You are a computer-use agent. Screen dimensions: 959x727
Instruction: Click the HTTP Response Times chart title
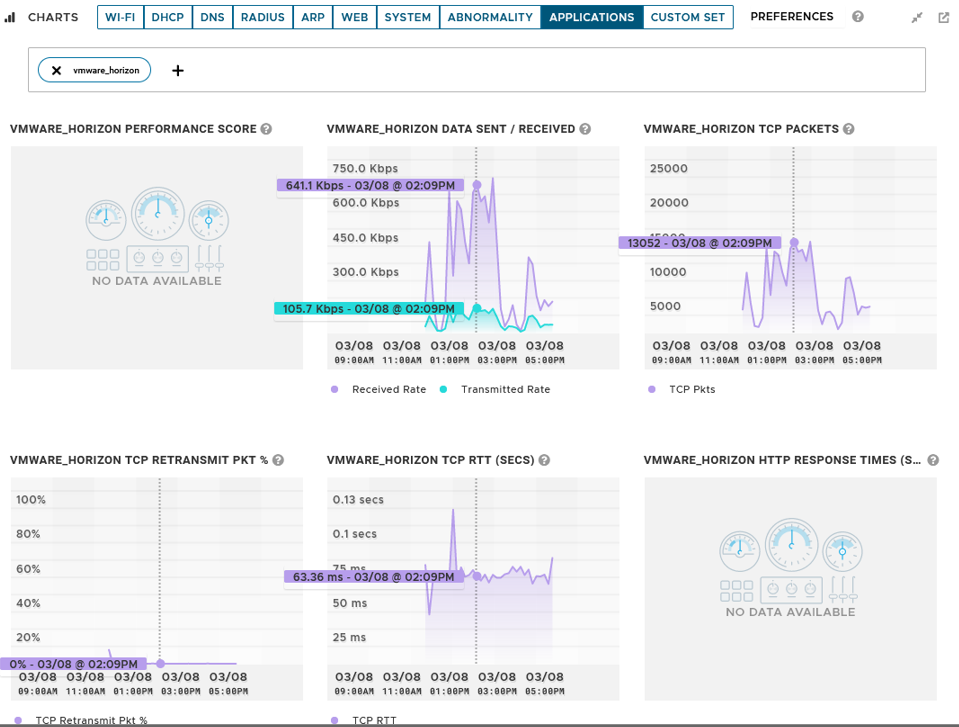click(x=782, y=460)
